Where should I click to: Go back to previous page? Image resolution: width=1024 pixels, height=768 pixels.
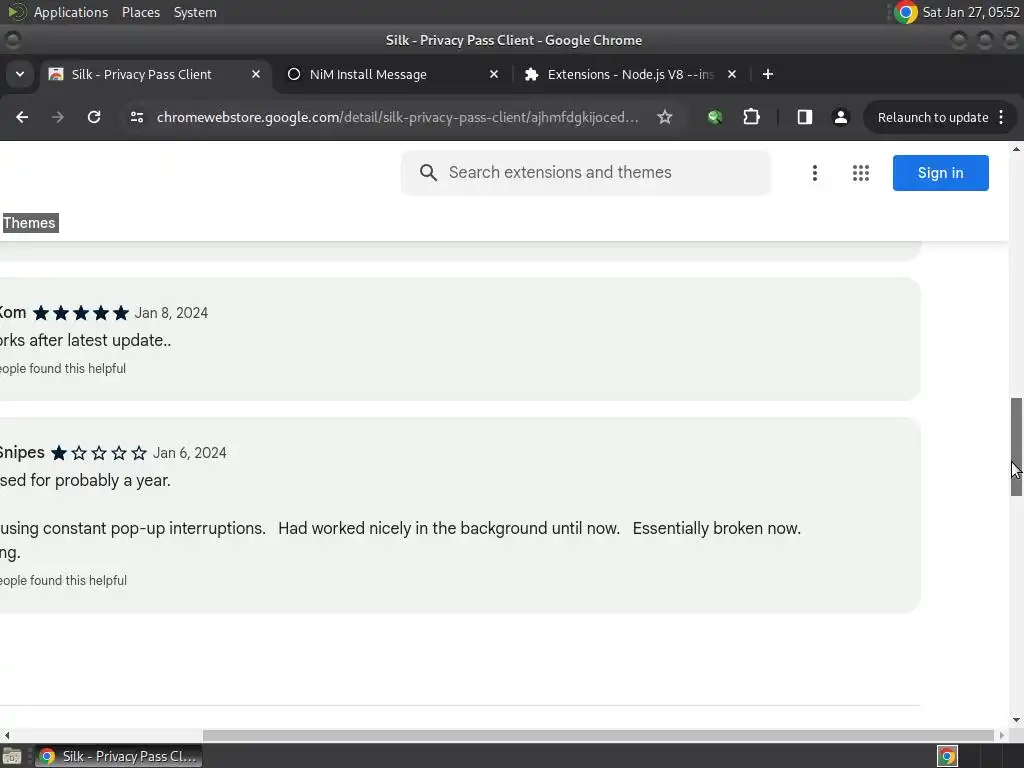point(22,117)
